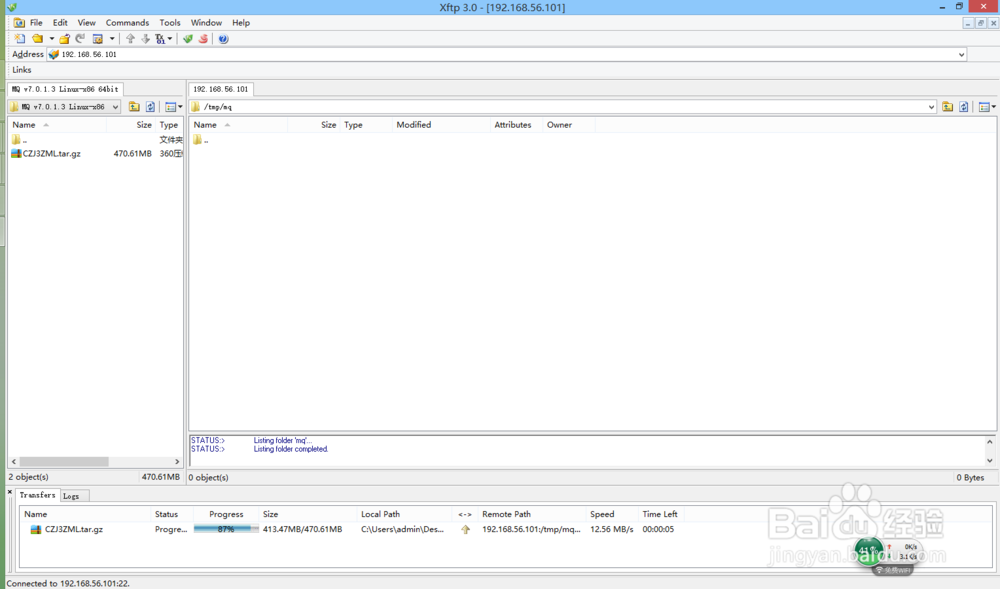Expand the remote path dropdown arrow
The image size is (1000, 589).
click(x=931, y=107)
